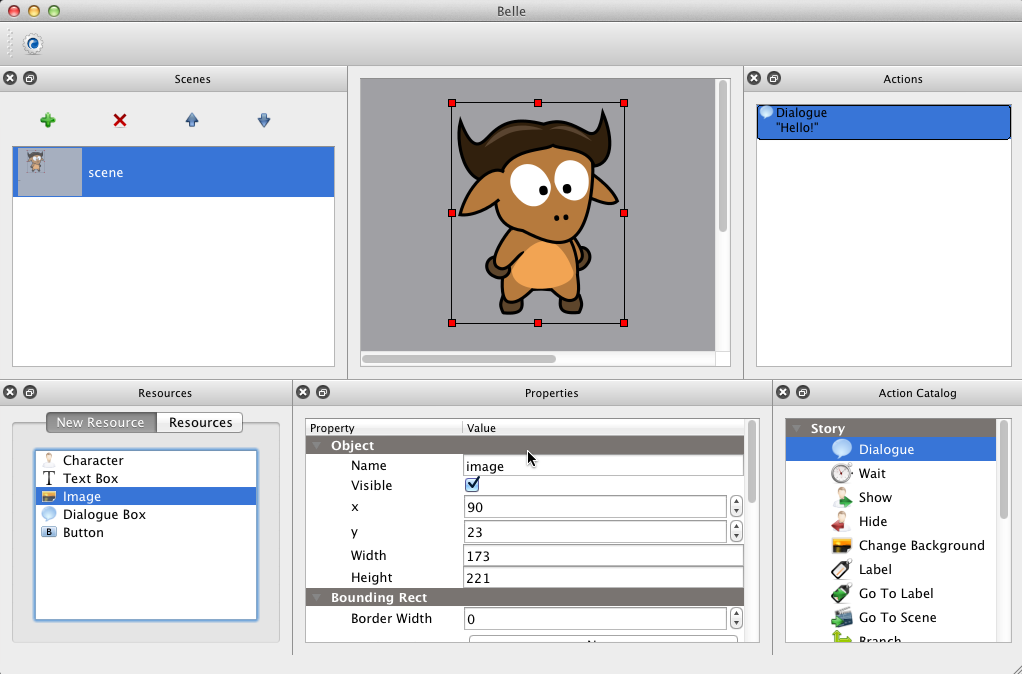Select Dialogue Box in the resource list
Screen dimensions: 1022x674
tap(104, 514)
